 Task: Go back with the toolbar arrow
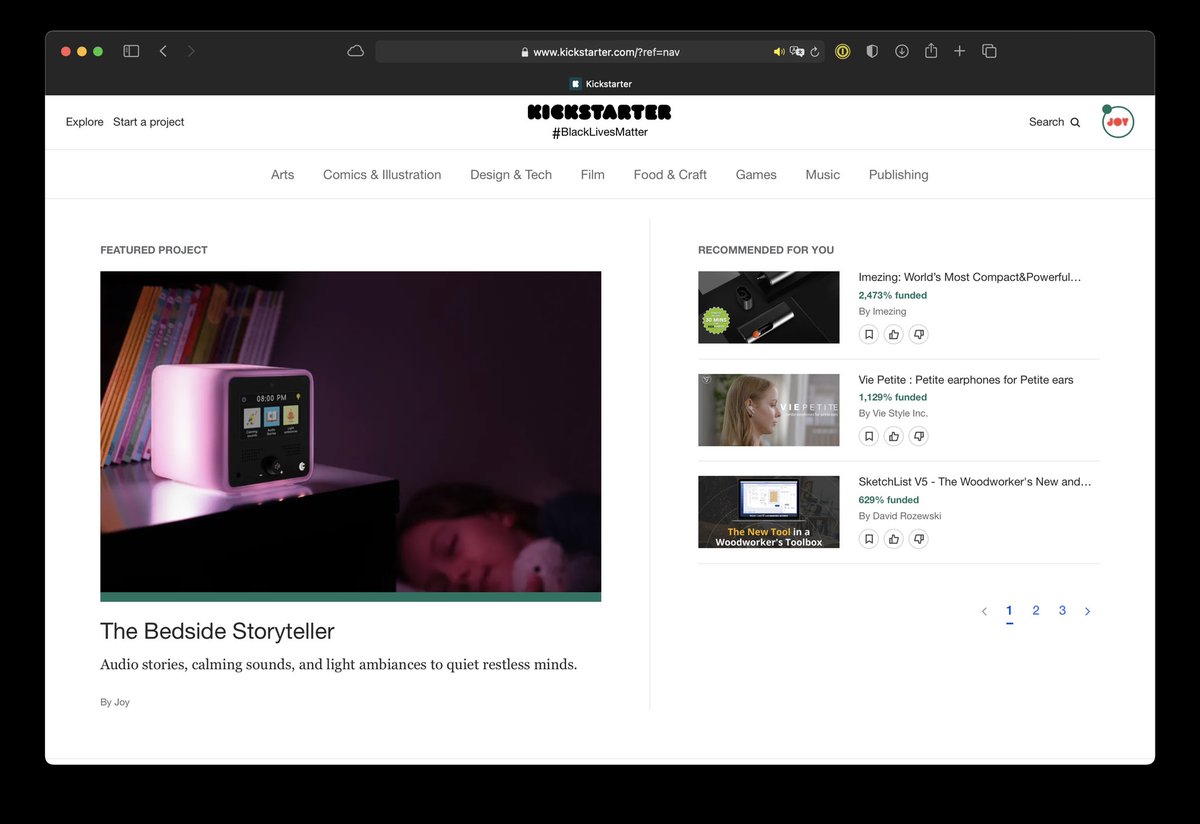[163, 51]
